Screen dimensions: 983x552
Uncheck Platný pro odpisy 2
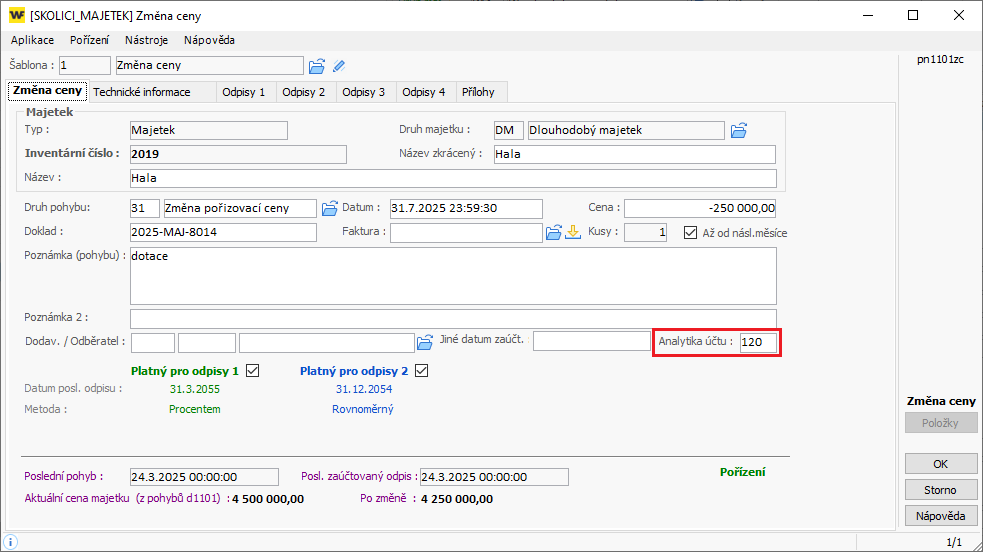pyautogui.click(x=421, y=371)
